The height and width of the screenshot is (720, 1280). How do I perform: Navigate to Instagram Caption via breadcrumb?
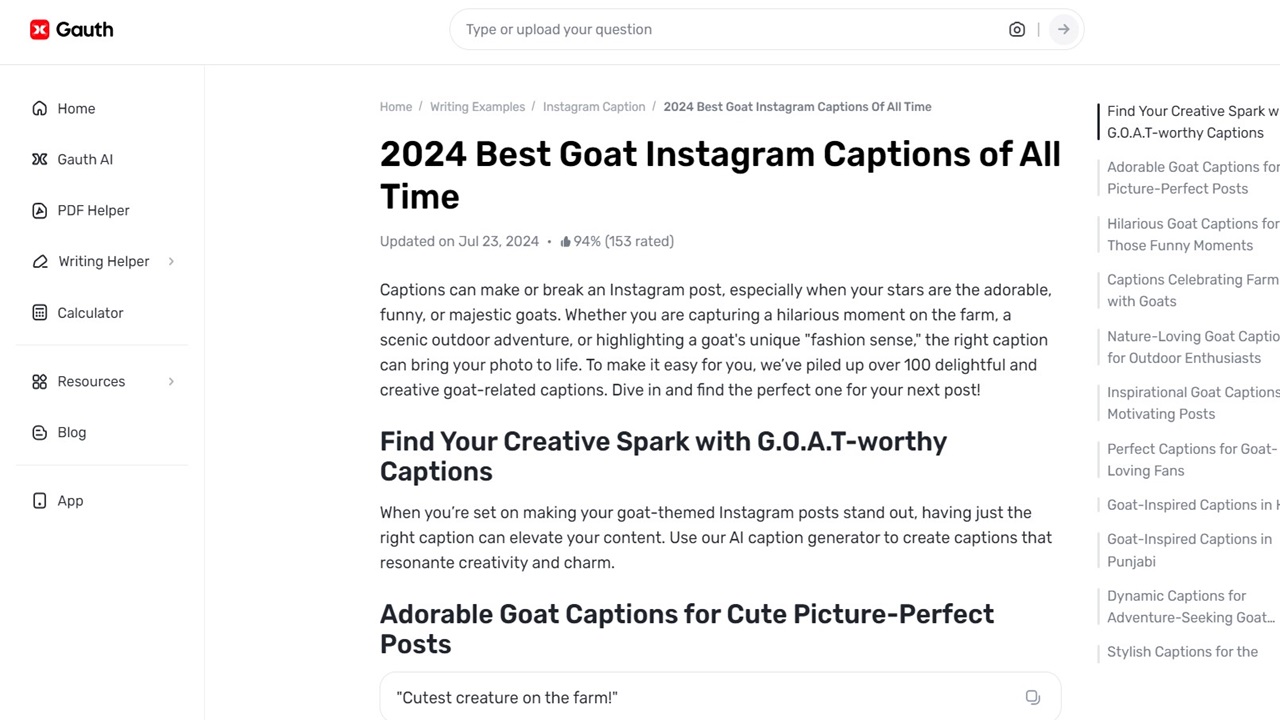tap(594, 106)
